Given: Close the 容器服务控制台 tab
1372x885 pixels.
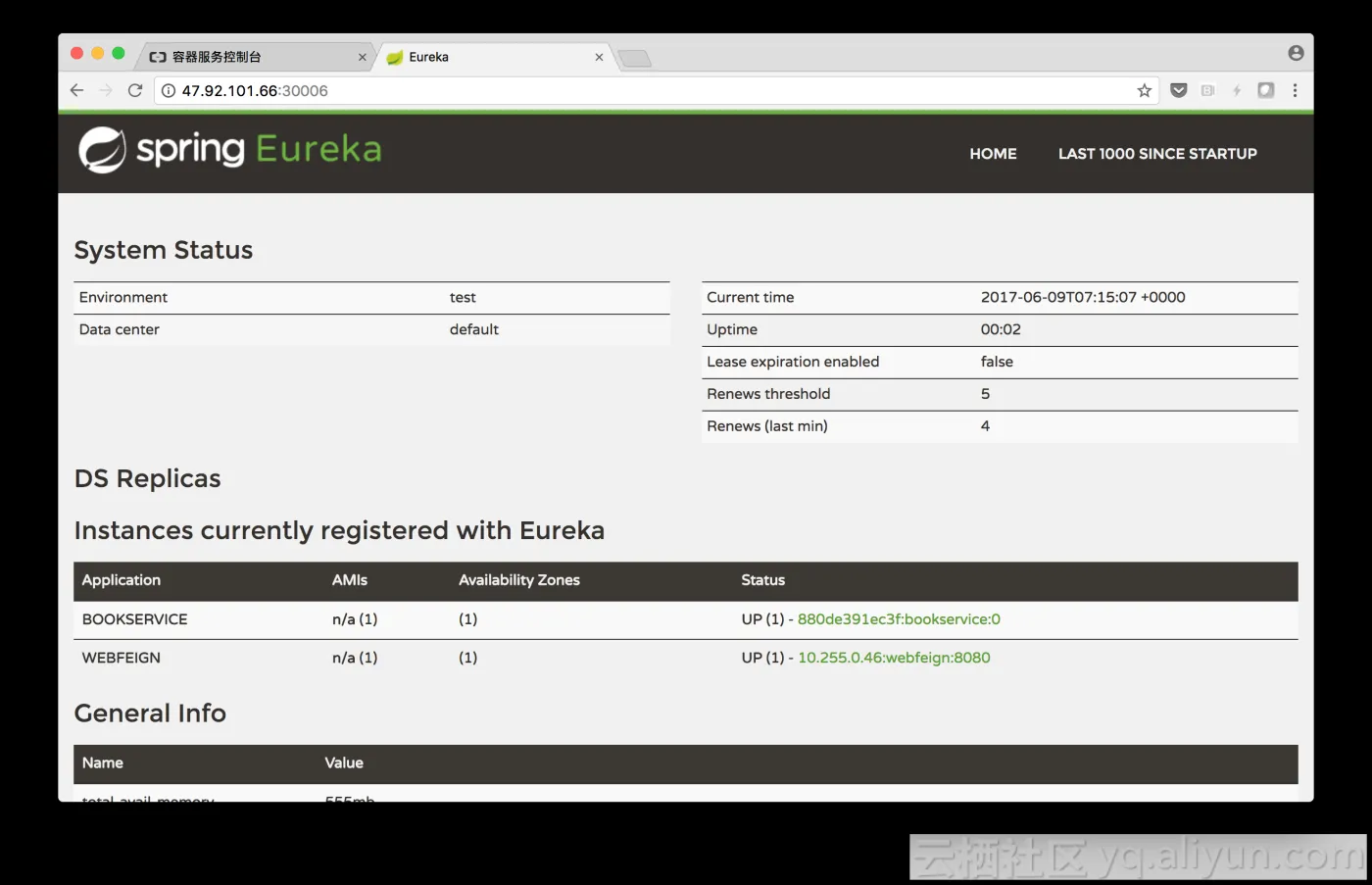Looking at the screenshot, I should tap(362, 57).
